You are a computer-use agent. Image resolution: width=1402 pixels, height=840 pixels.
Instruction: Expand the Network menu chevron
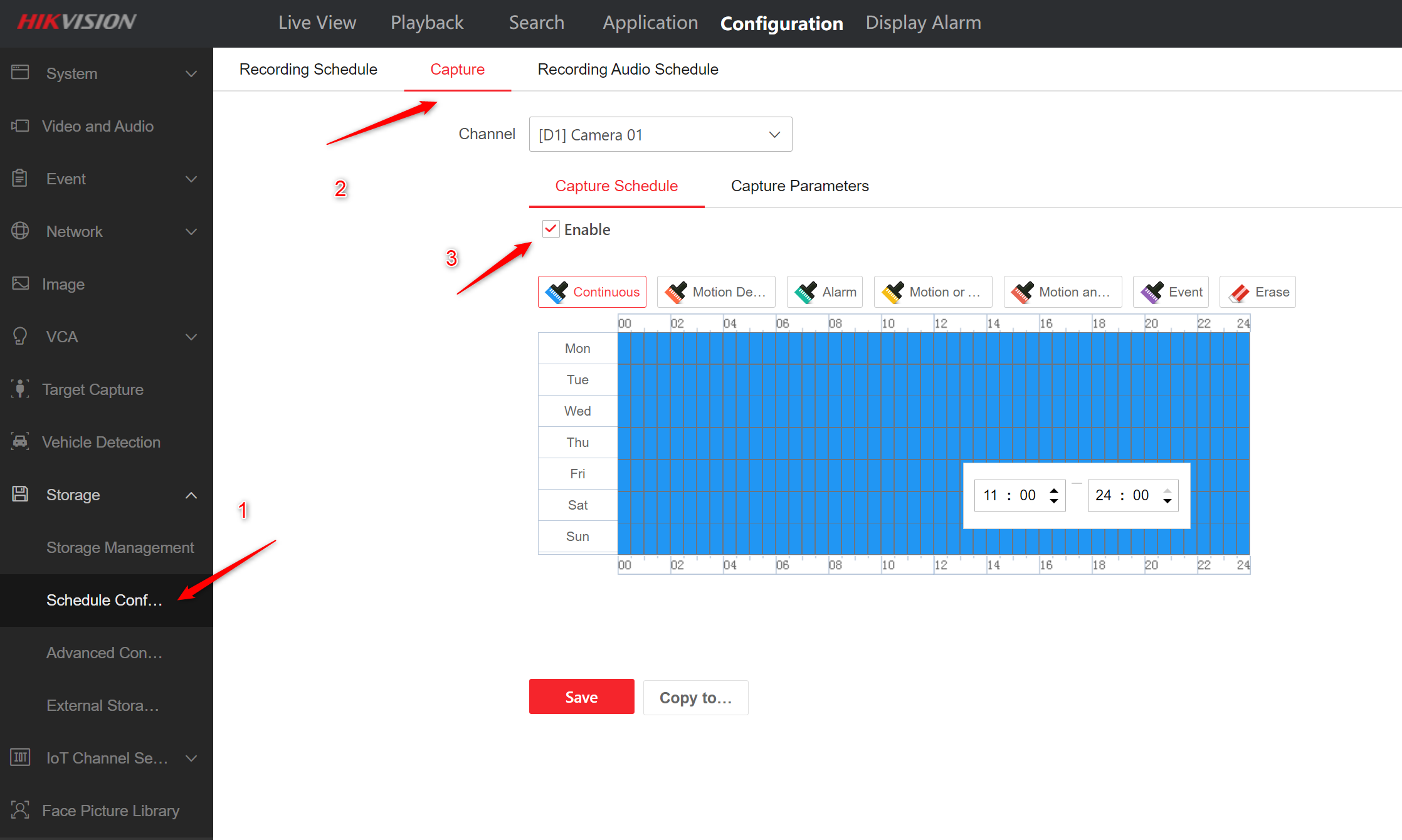point(191,231)
